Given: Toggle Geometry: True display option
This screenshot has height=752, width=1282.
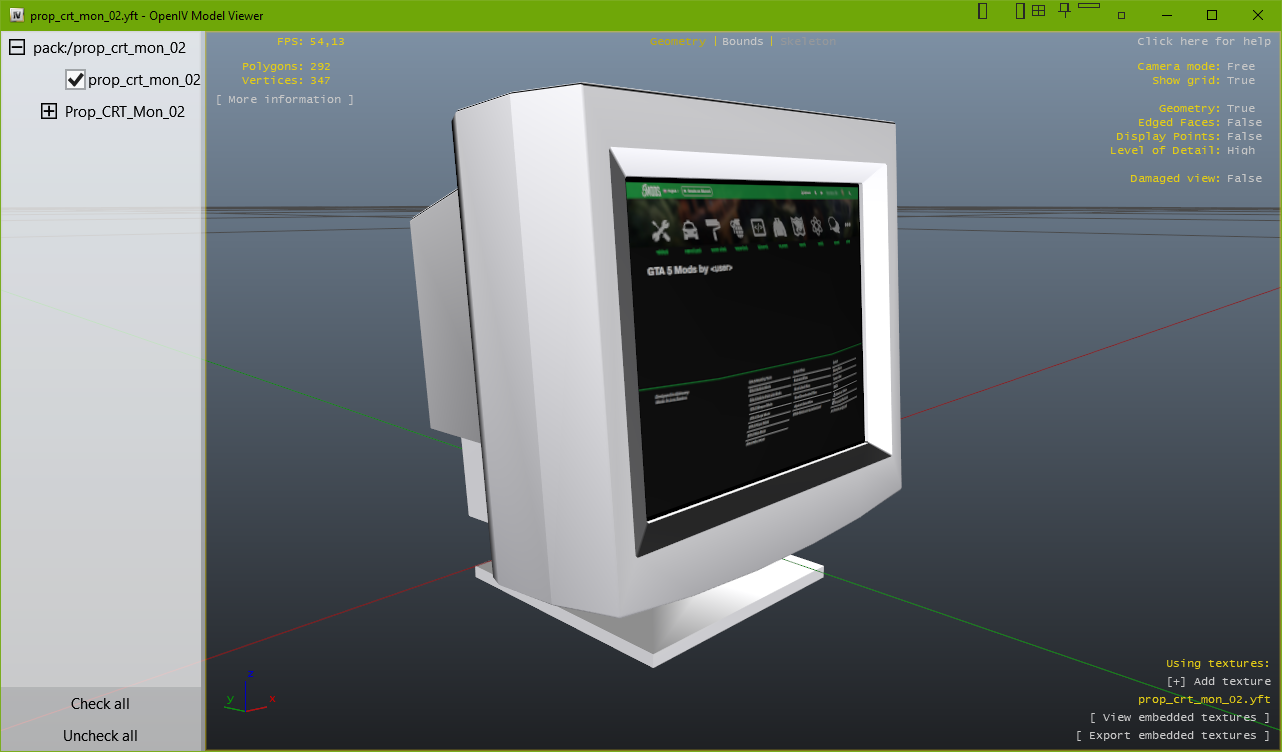Looking at the screenshot, I should tap(1207, 108).
